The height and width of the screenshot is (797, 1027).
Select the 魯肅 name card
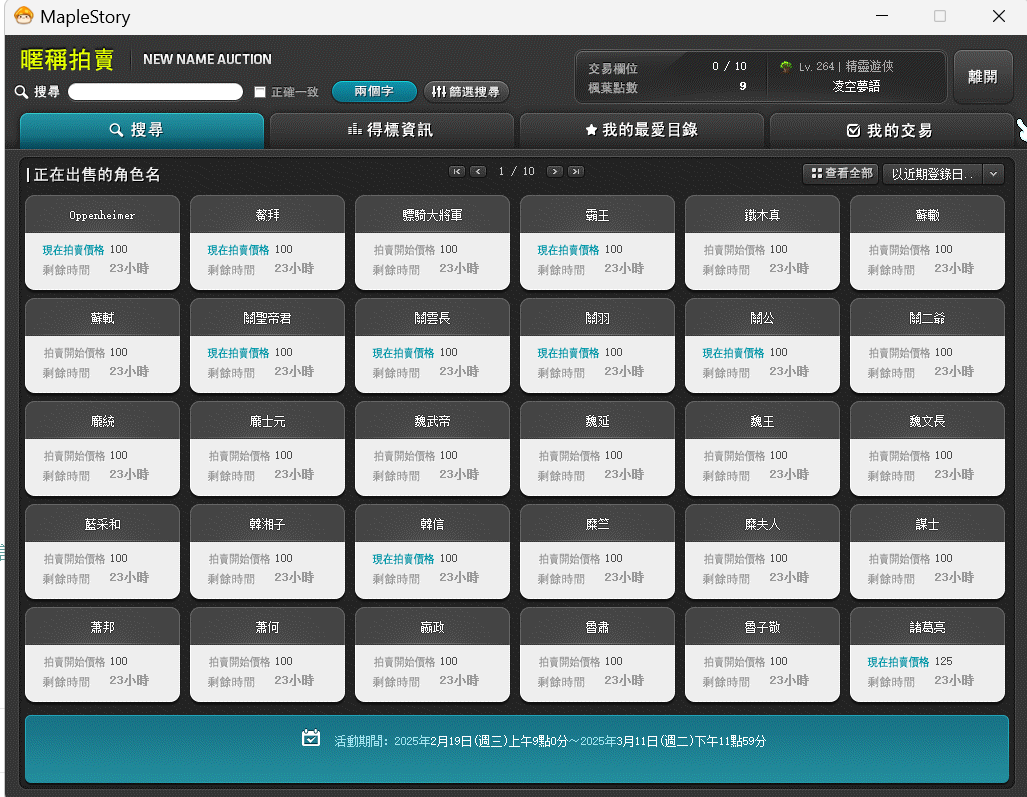click(597, 655)
